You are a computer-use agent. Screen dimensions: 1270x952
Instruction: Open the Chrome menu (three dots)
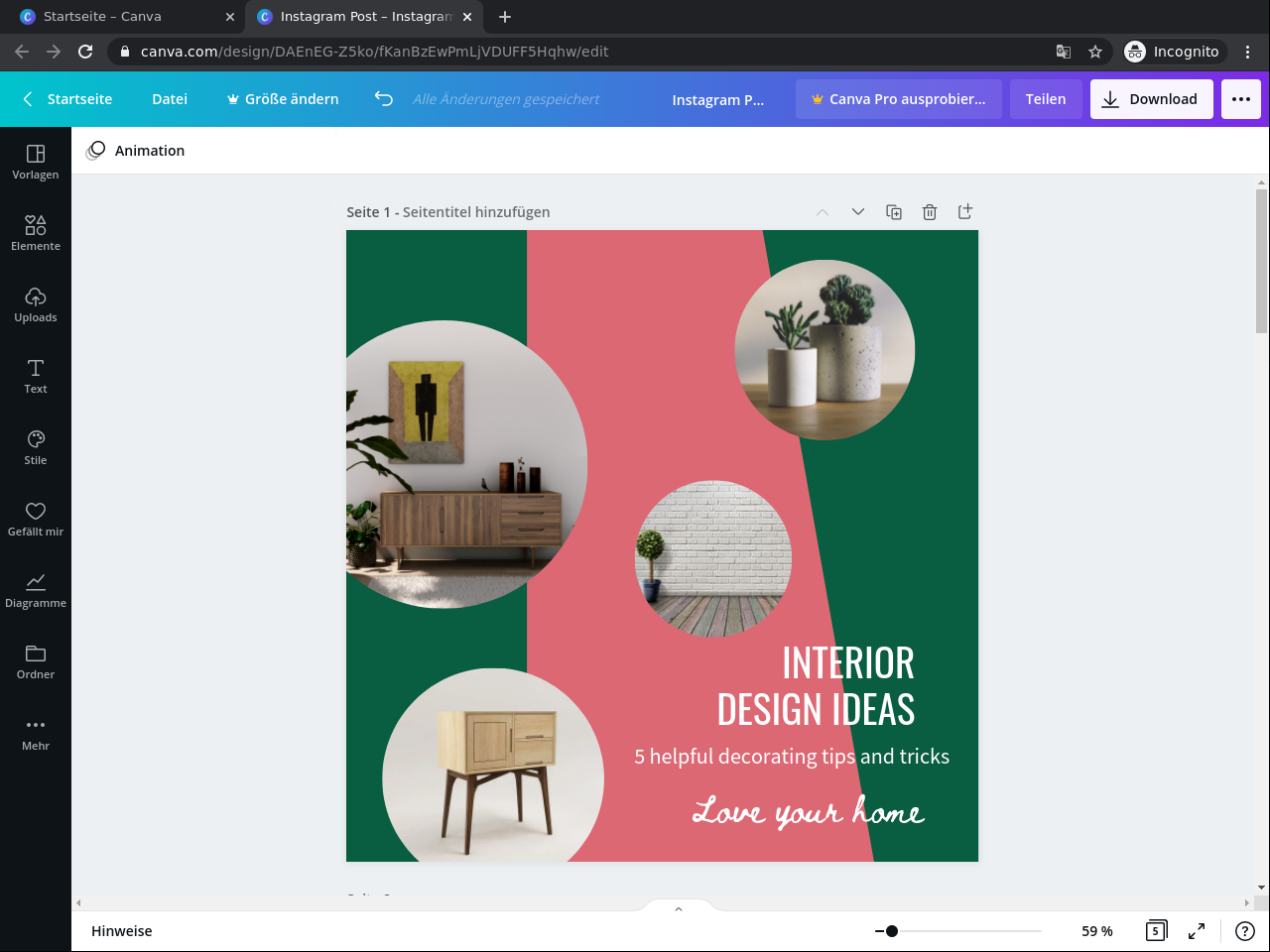(x=1248, y=52)
